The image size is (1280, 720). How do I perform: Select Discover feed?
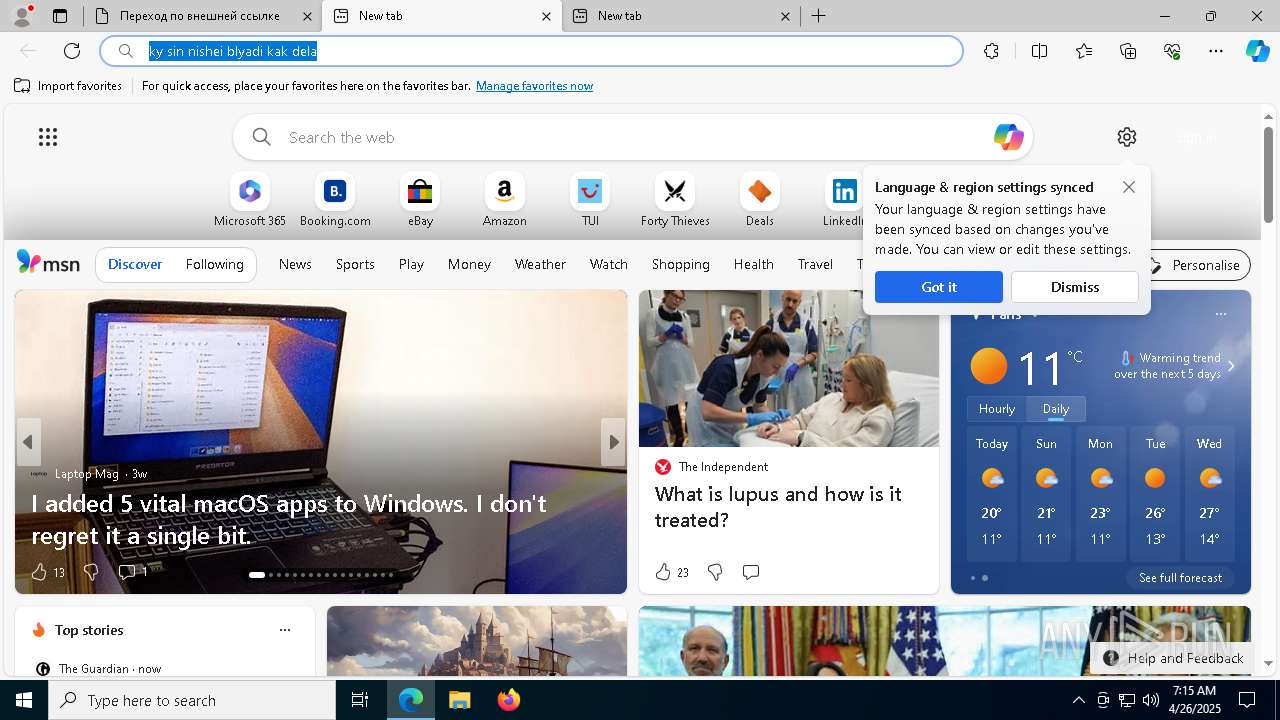click(x=135, y=264)
